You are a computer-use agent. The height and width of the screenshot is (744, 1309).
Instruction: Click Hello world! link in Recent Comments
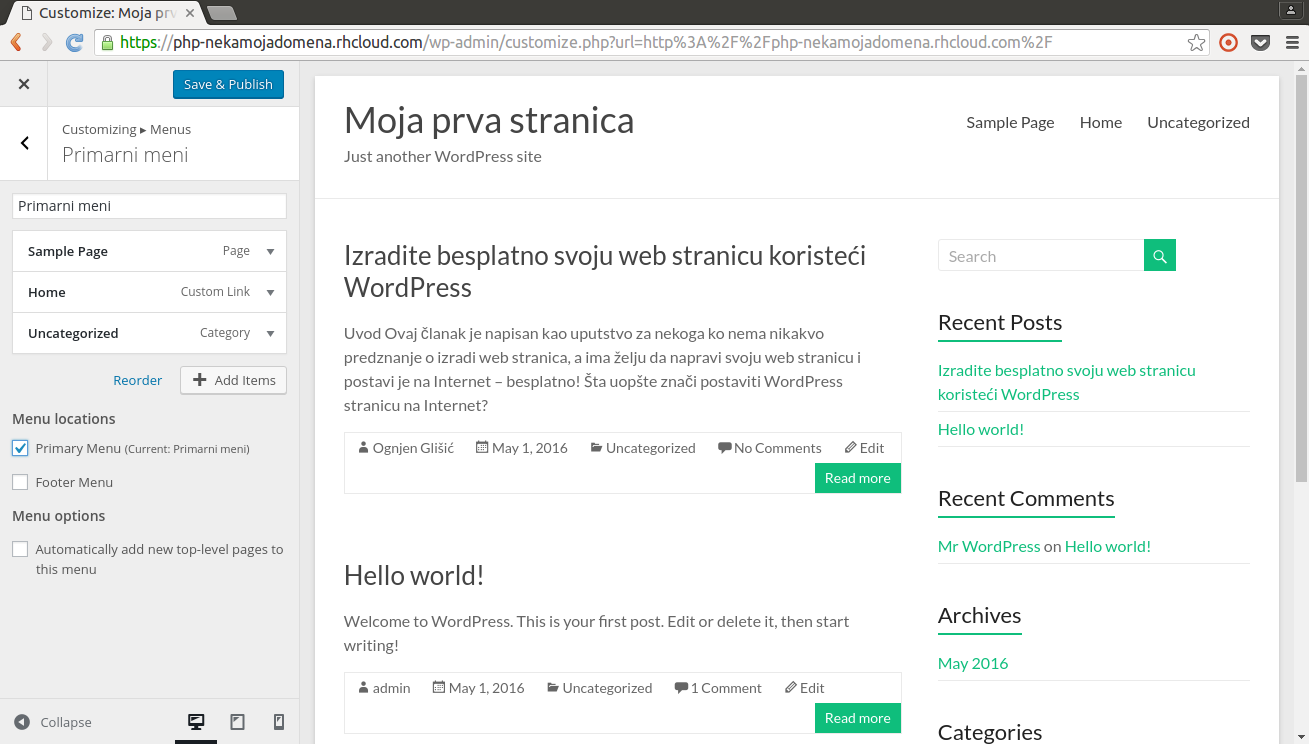1108,546
